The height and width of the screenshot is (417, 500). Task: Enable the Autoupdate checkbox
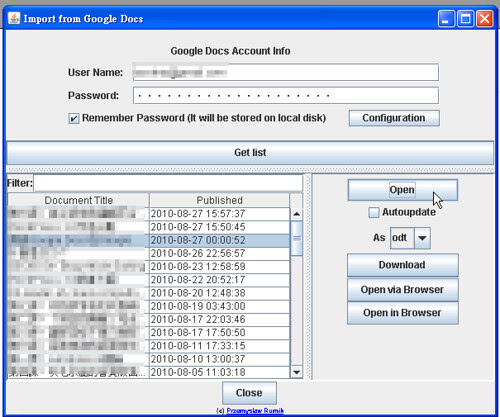[x=374, y=212]
